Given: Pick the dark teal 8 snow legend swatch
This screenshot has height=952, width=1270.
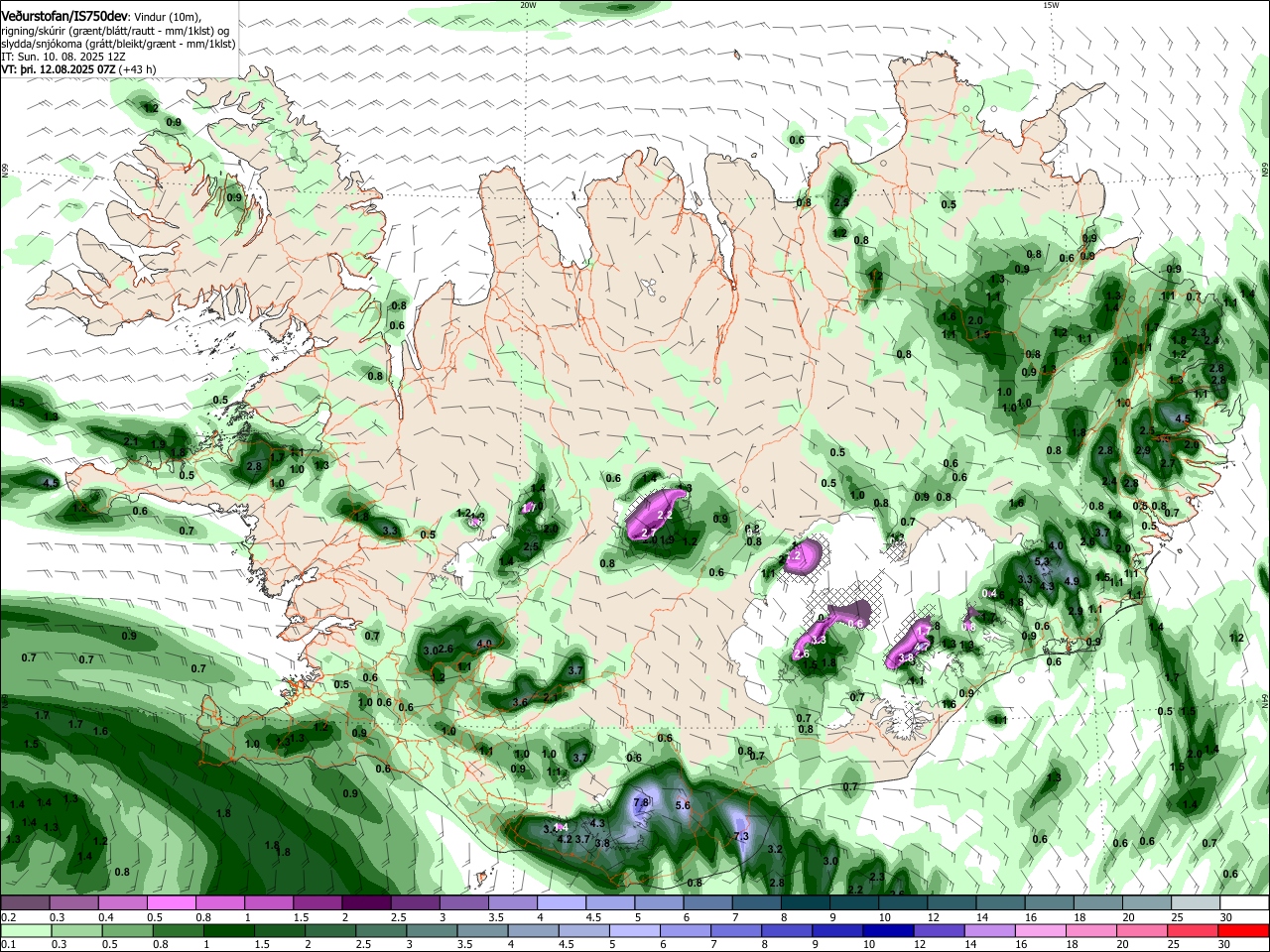Looking at the screenshot, I should pos(806,902).
